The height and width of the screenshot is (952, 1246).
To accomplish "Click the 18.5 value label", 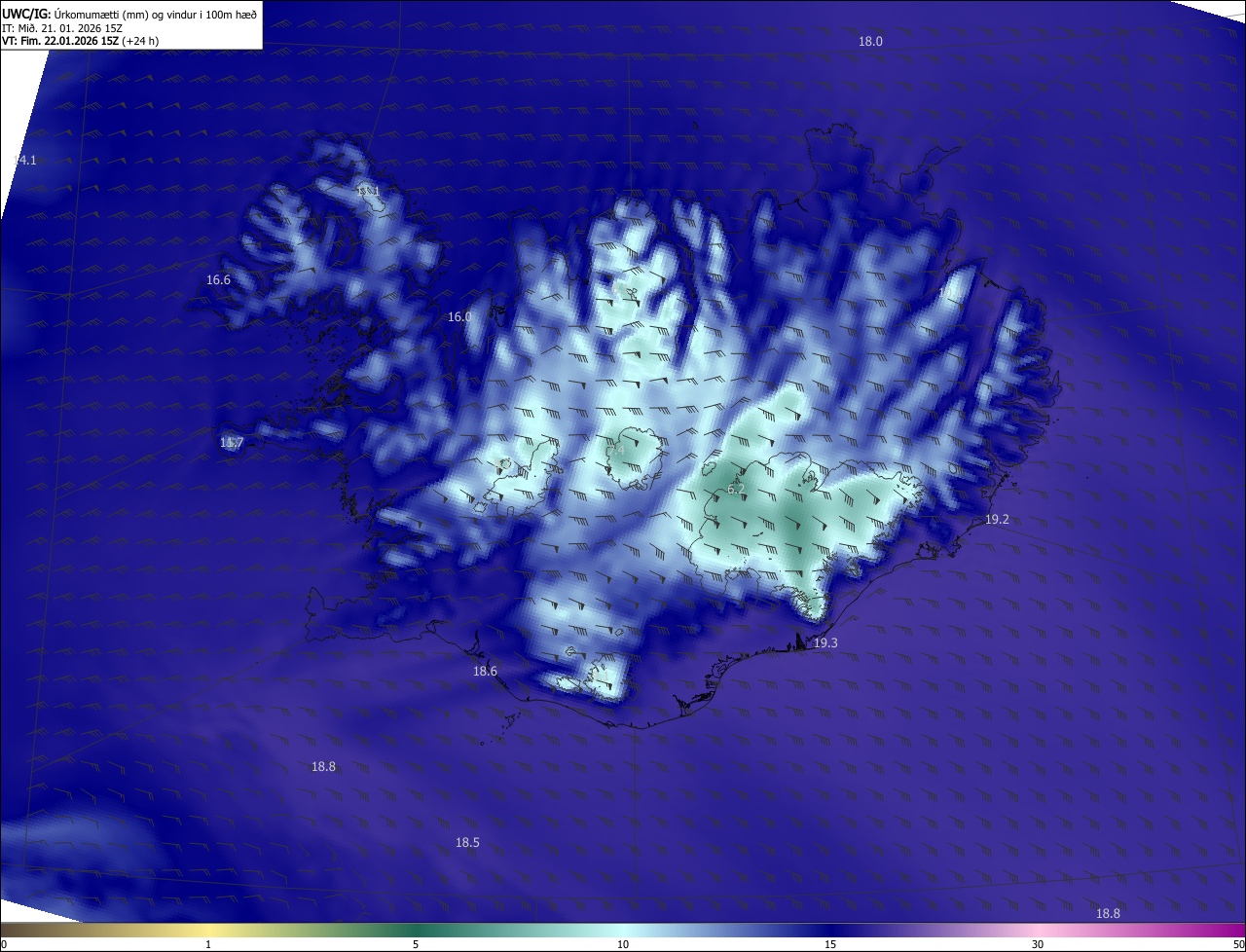I will coord(467,843).
